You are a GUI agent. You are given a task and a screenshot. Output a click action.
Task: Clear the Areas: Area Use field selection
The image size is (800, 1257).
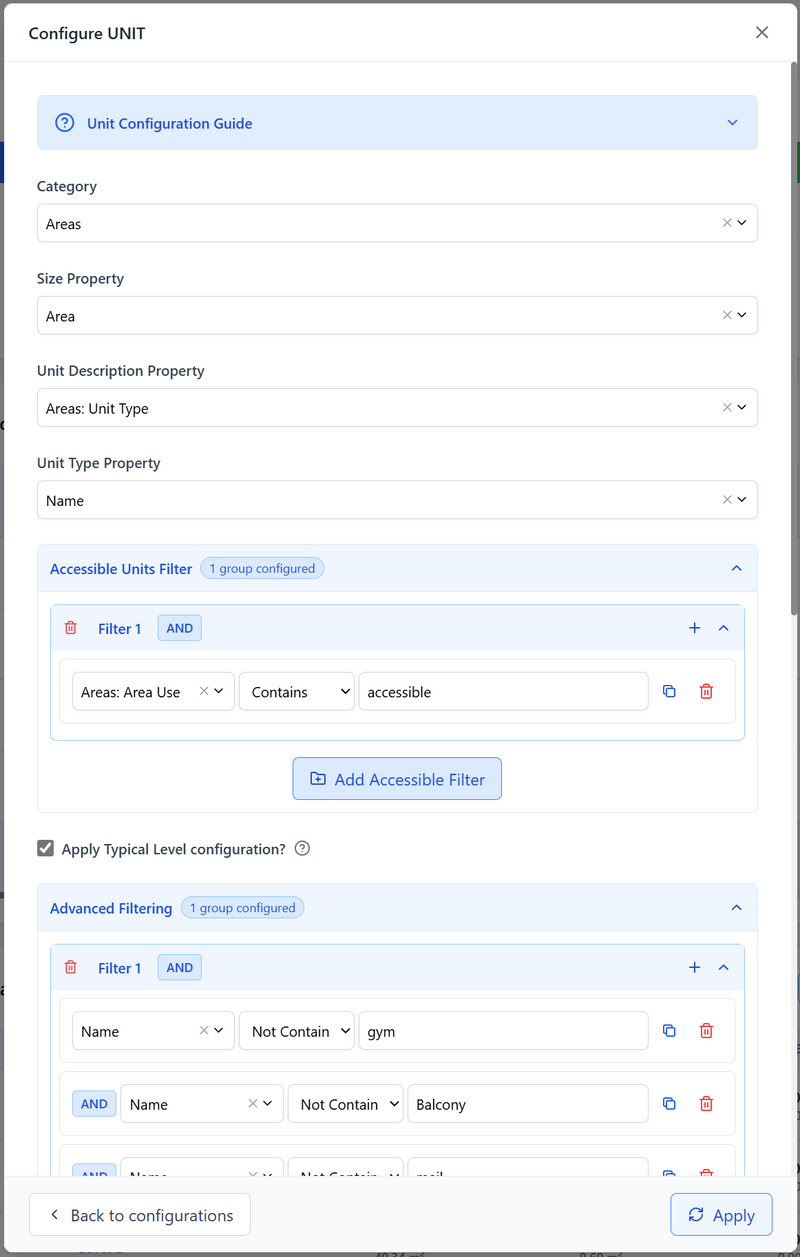pyautogui.click(x=204, y=691)
